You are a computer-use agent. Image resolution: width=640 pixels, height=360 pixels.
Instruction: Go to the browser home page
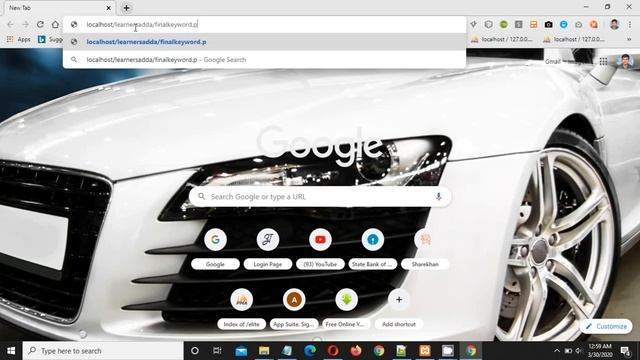pyautogui.click(x=55, y=24)
